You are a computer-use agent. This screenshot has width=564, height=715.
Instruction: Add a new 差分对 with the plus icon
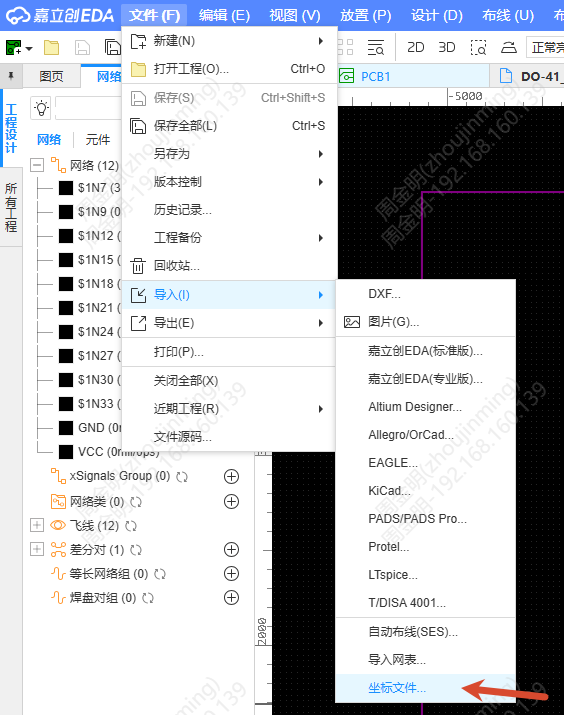click(232, 549)
